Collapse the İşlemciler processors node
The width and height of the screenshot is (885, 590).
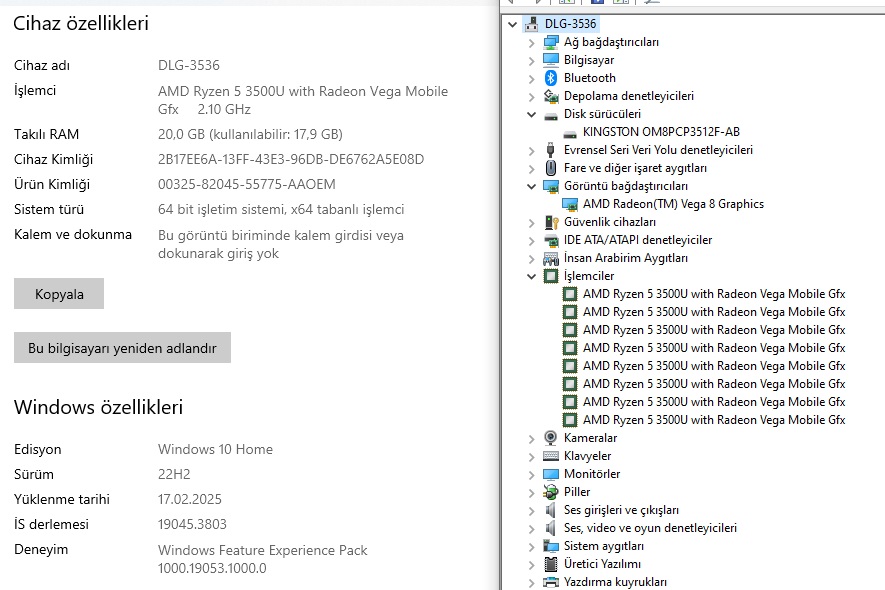point(531,276)
